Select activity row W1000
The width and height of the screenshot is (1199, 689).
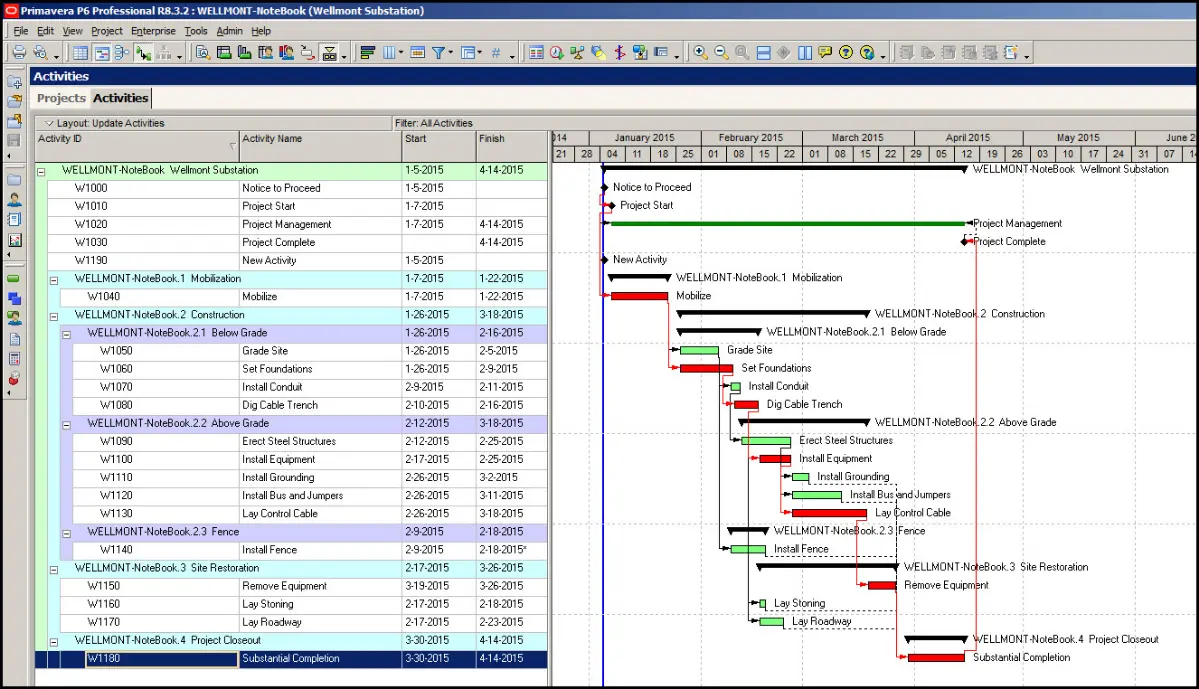point(297,188)
